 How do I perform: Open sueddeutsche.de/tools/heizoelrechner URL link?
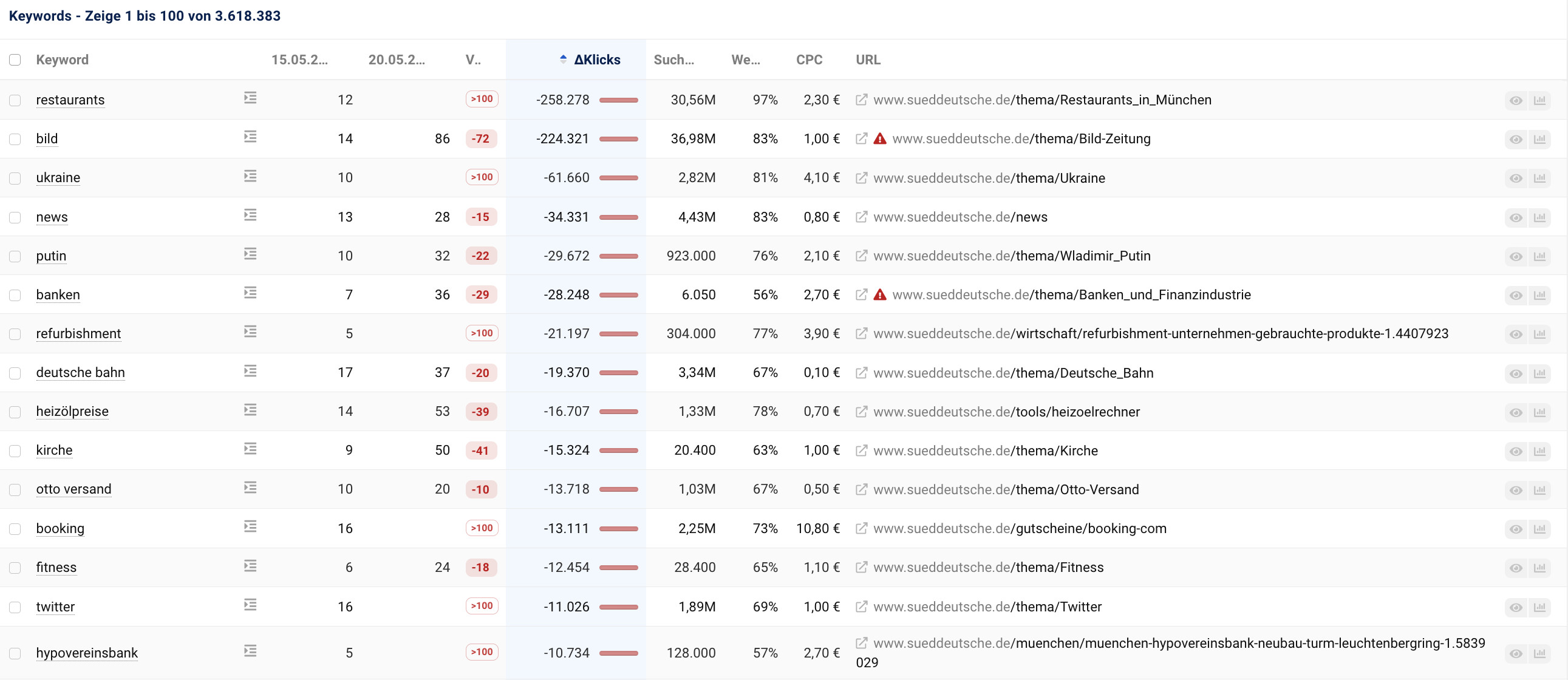[x=1006, y=412]
